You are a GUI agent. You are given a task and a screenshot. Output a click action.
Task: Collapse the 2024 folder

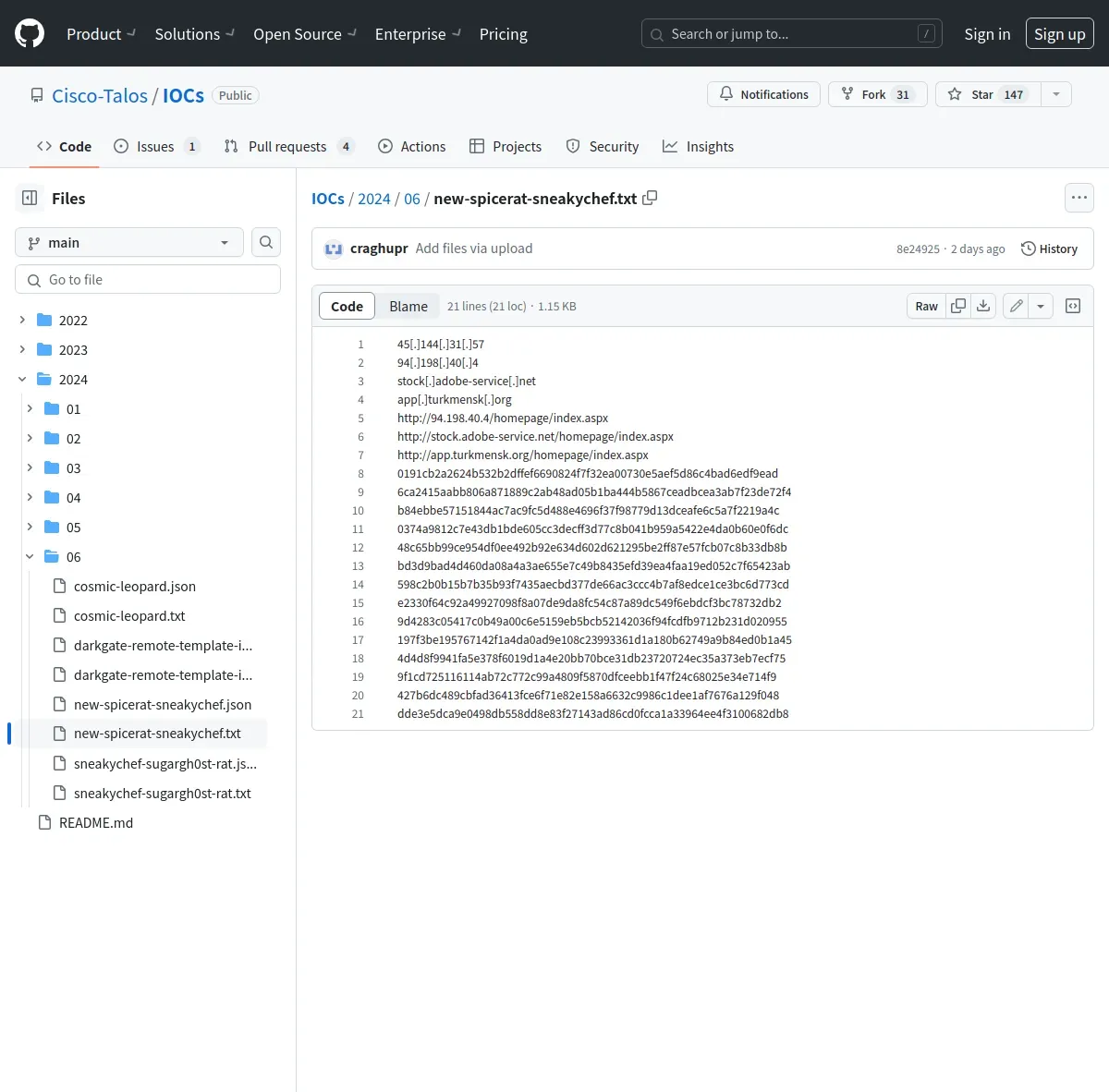(22, 379)
